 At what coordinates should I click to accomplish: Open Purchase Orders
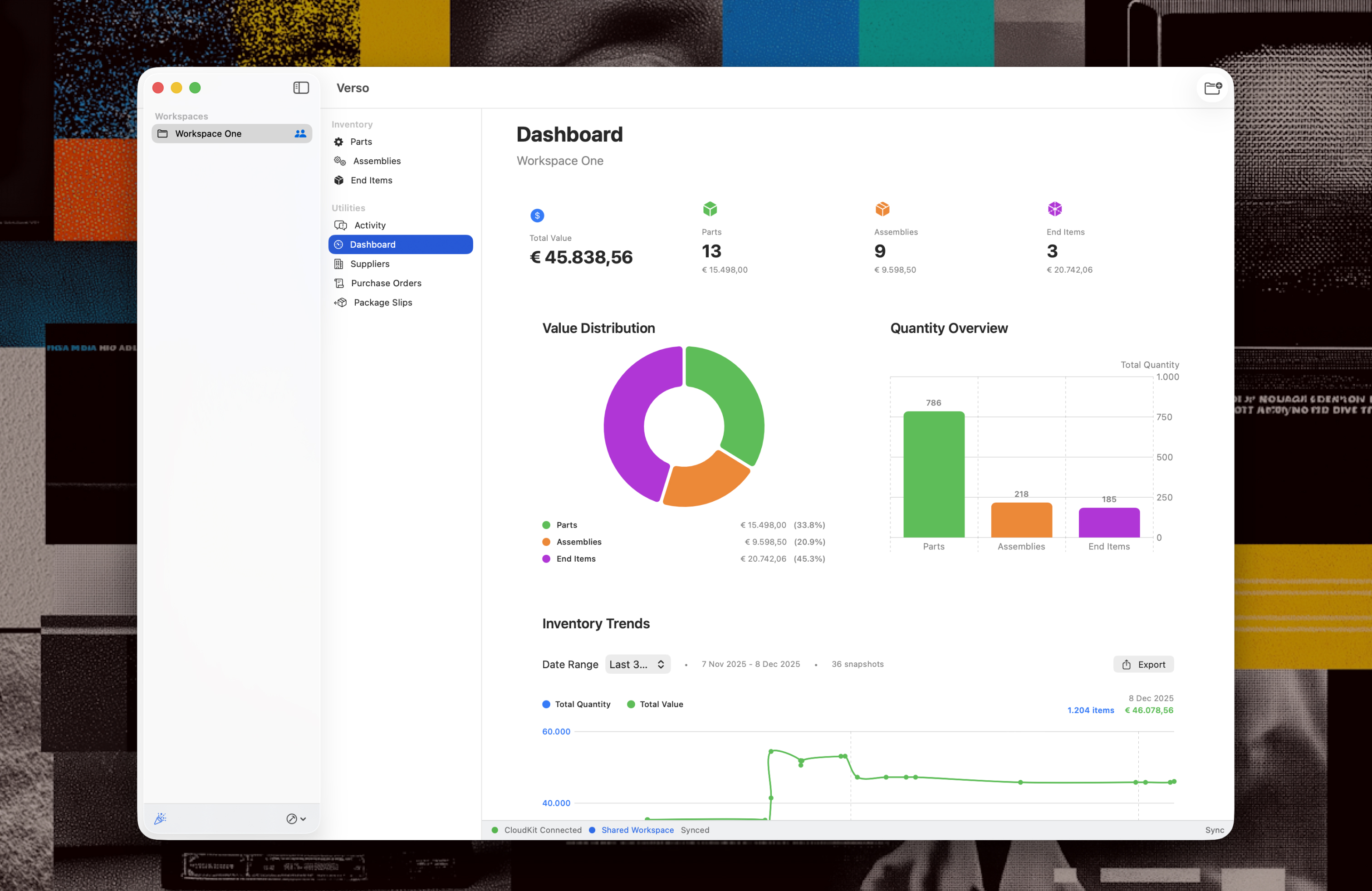386,283
